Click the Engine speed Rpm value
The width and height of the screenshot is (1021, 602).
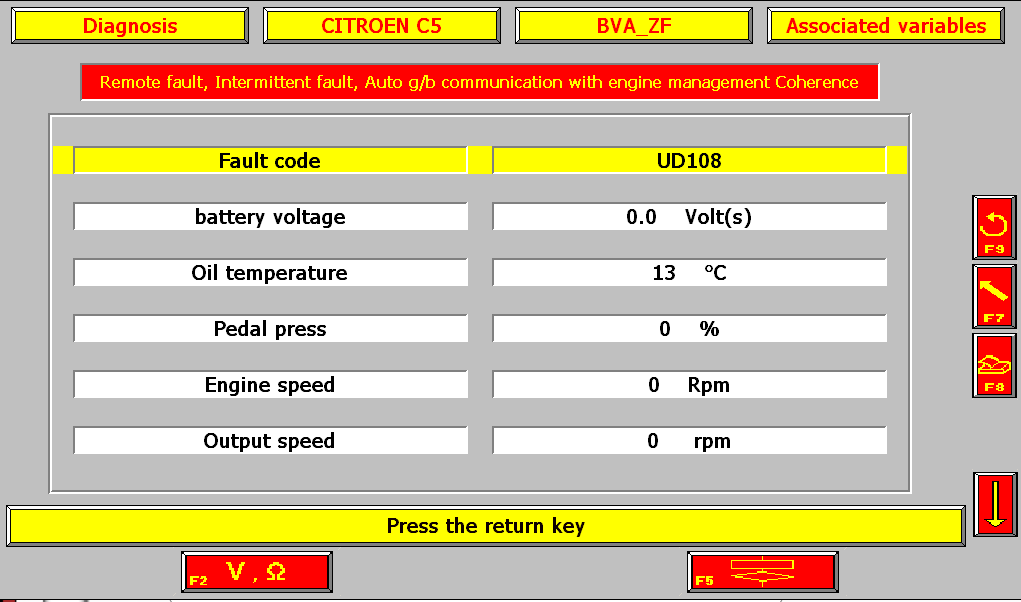tap(690, 385)
